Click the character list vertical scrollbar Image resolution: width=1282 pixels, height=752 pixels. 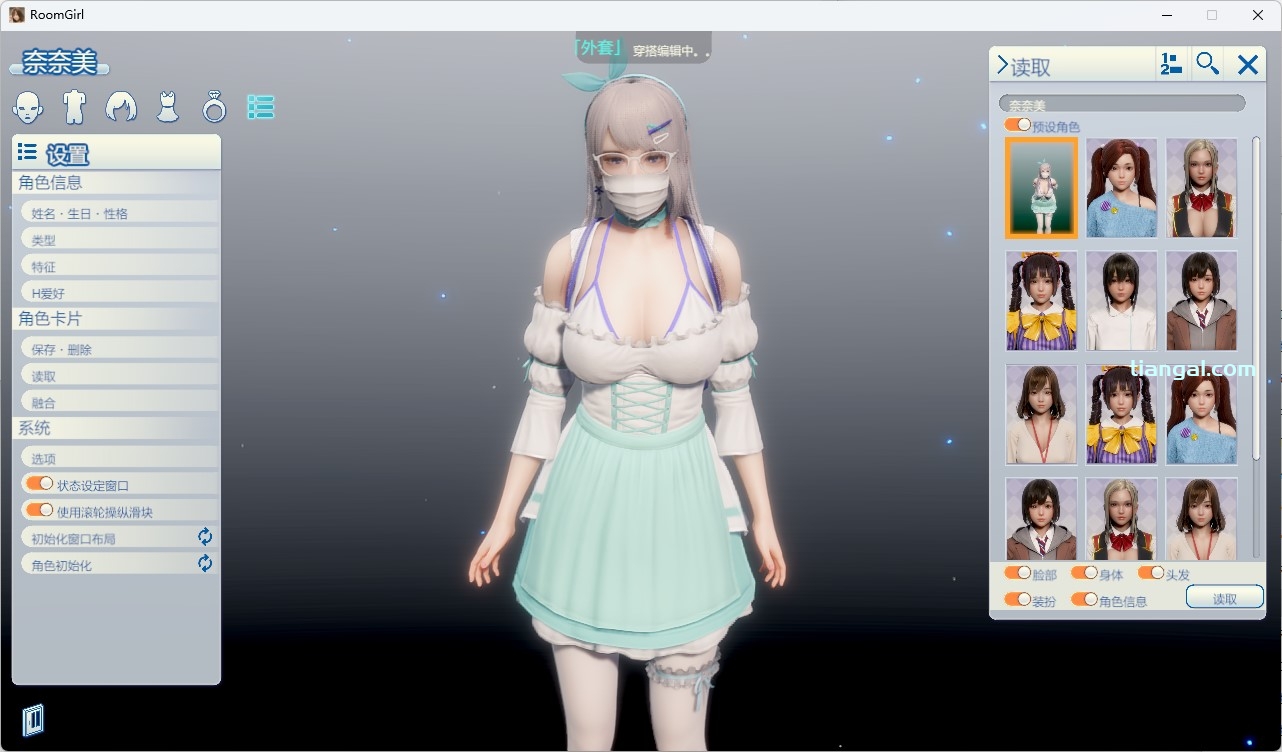[x=1256, y=300]
